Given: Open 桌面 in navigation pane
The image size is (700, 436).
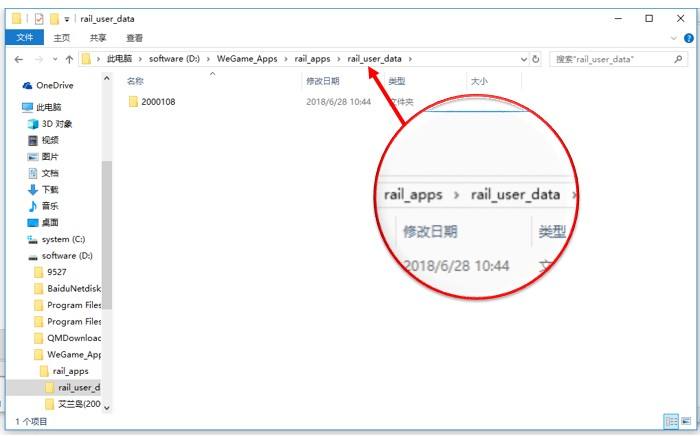Looking at the screenshot, I should tap(50, 222).
